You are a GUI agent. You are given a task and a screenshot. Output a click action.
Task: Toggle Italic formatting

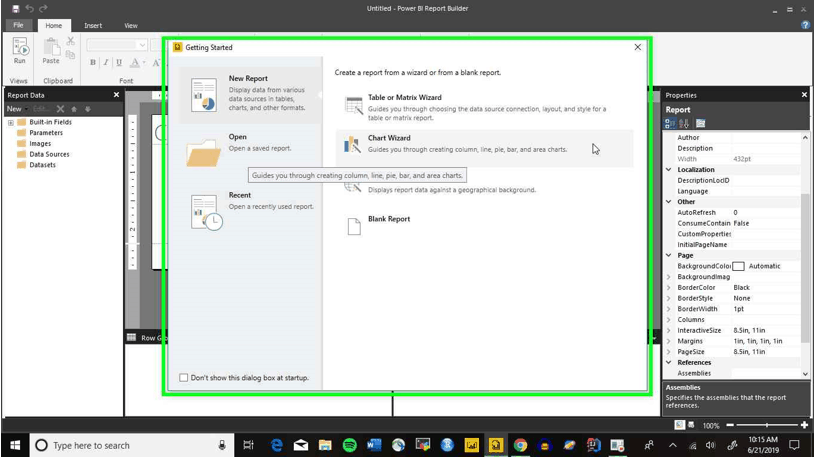tap(106, 62)
